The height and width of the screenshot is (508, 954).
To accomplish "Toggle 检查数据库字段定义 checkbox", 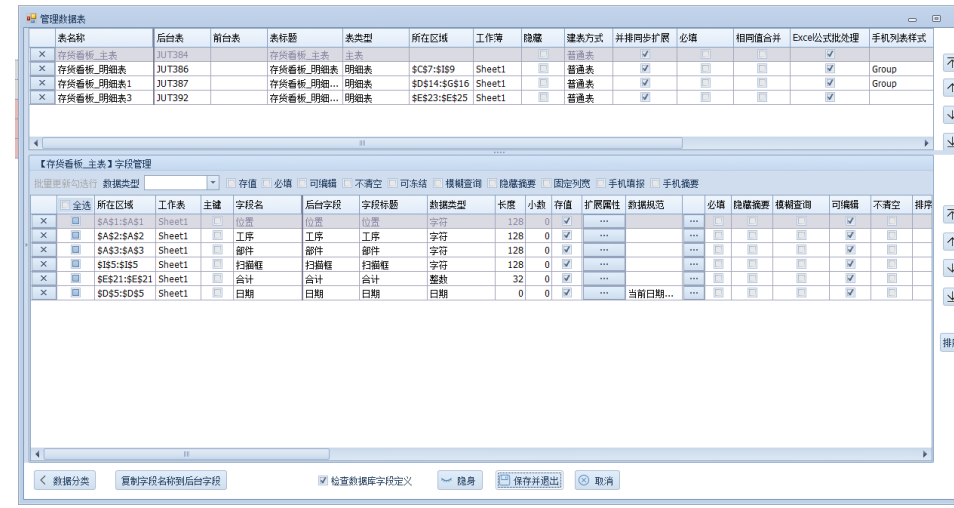I will tap(322, 481).
